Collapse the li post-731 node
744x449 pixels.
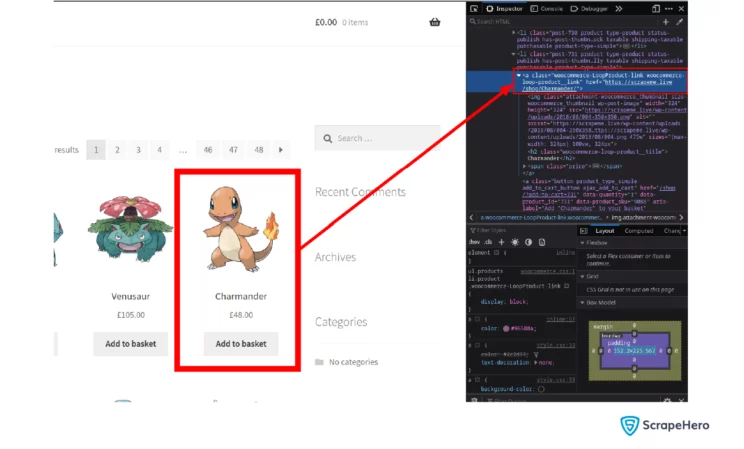(514, 54)
